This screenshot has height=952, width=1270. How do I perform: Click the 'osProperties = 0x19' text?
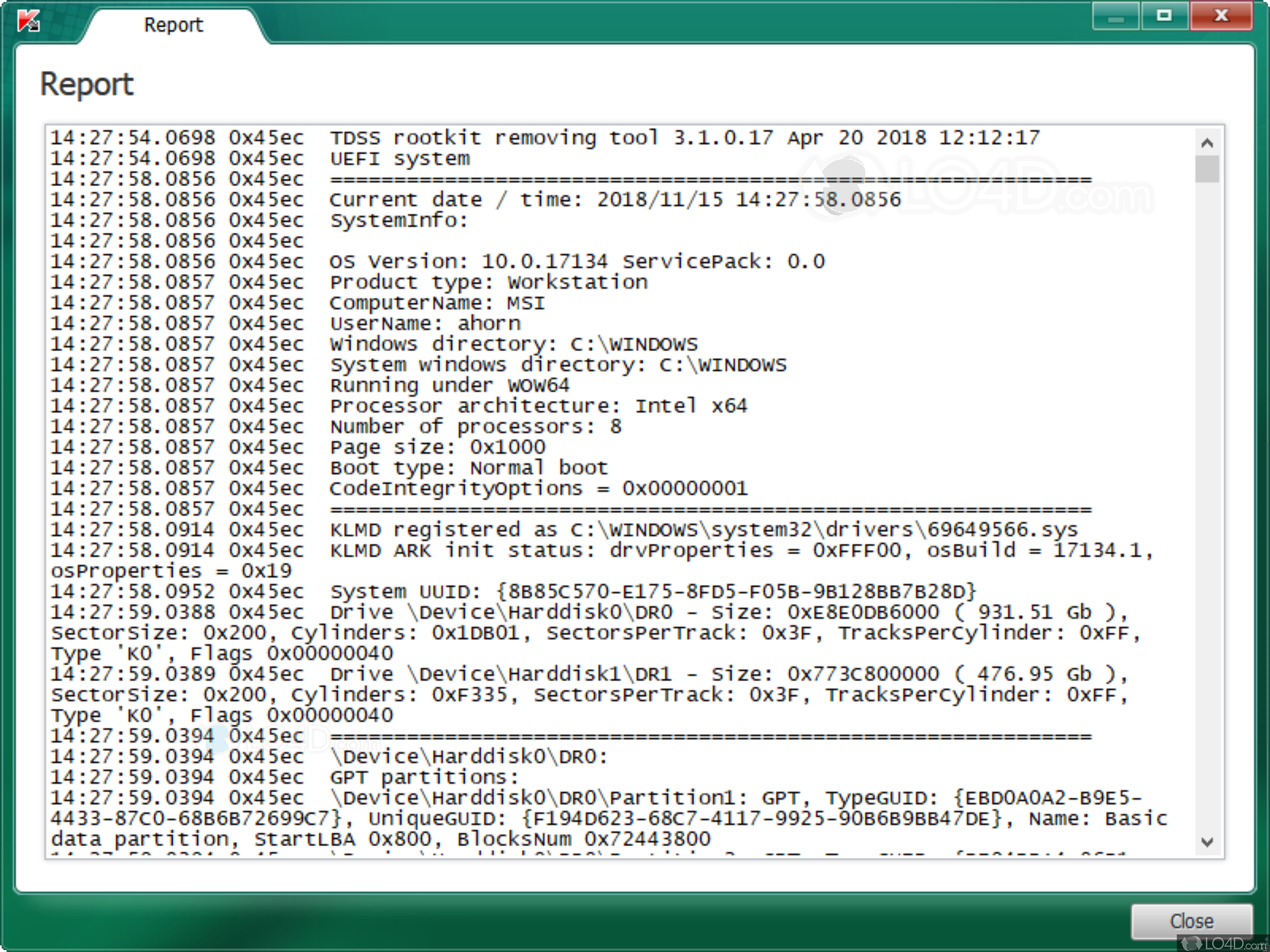(x=171, y=571)
